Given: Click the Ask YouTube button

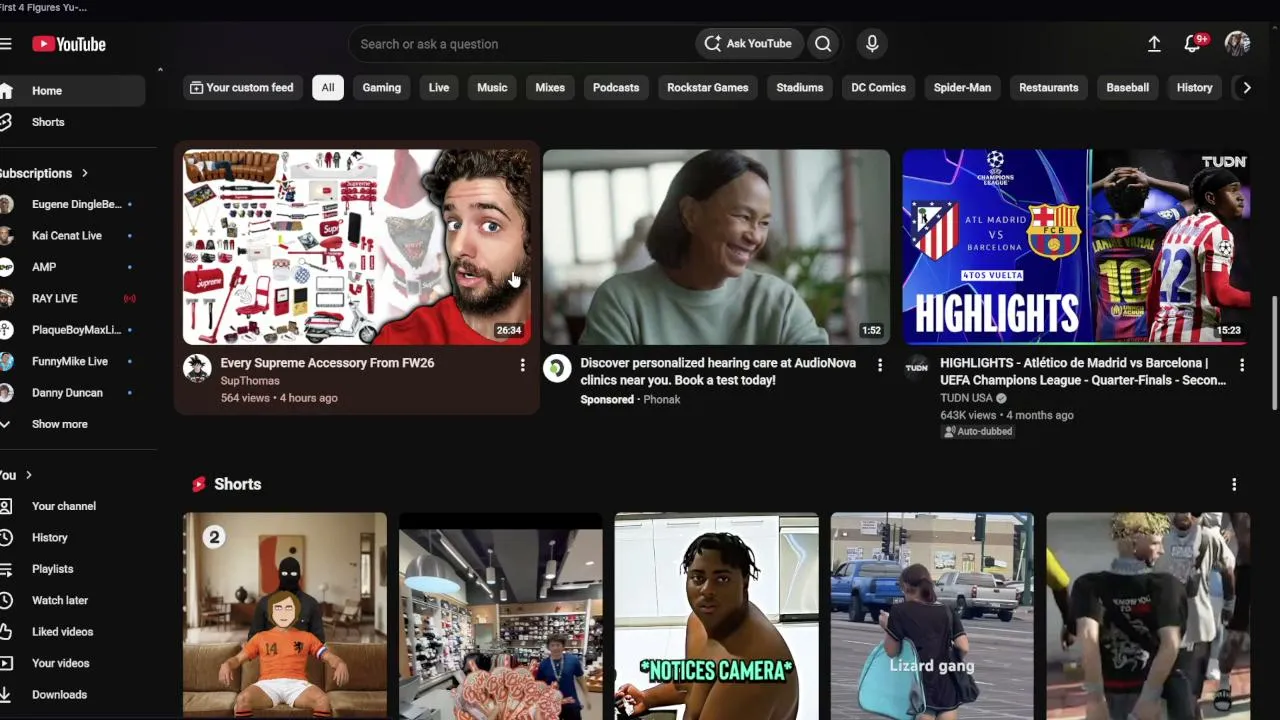Looking at the screenshot, I should (x=748, y=44).
